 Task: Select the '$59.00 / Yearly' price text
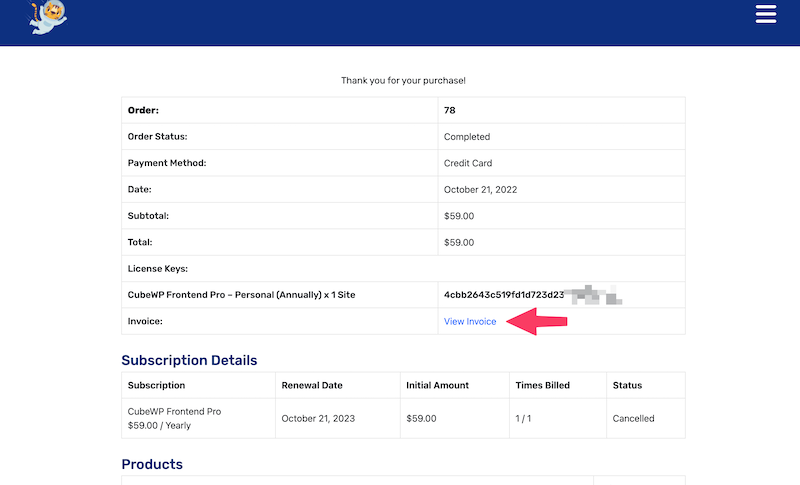click(159, 425)
